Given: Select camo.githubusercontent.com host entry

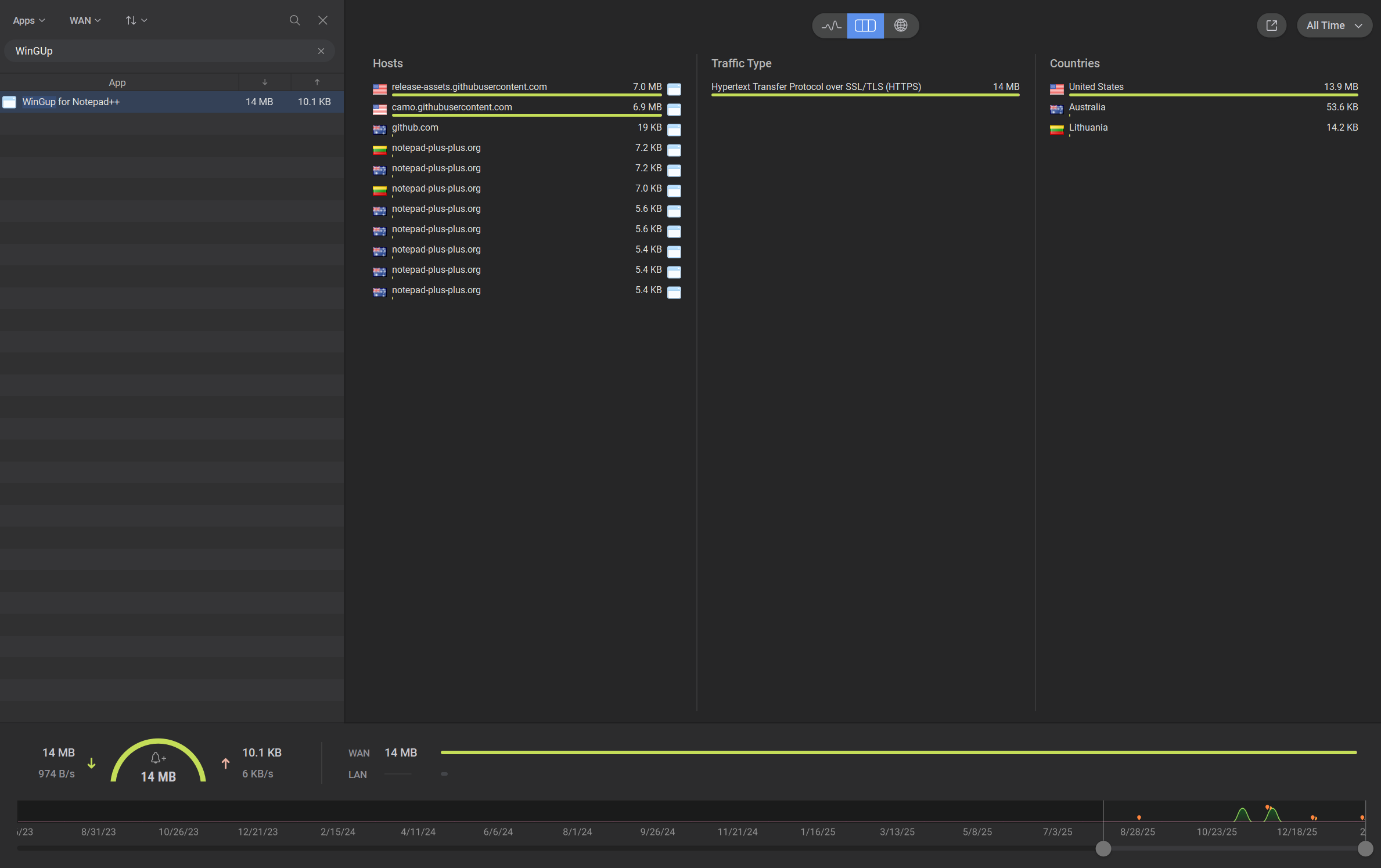Looking at the screenshot, I should coord(452,107).
